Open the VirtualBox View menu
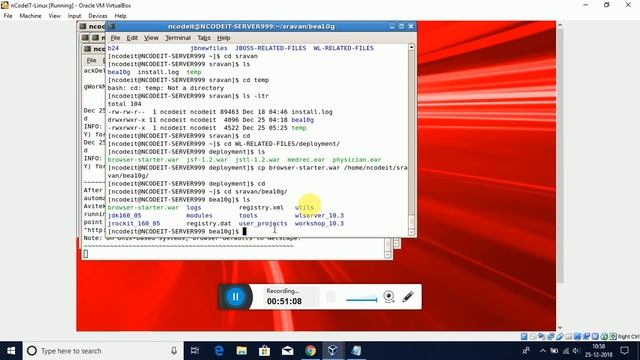This screenshot has height=360, width=640. click(x=54, y=16)
